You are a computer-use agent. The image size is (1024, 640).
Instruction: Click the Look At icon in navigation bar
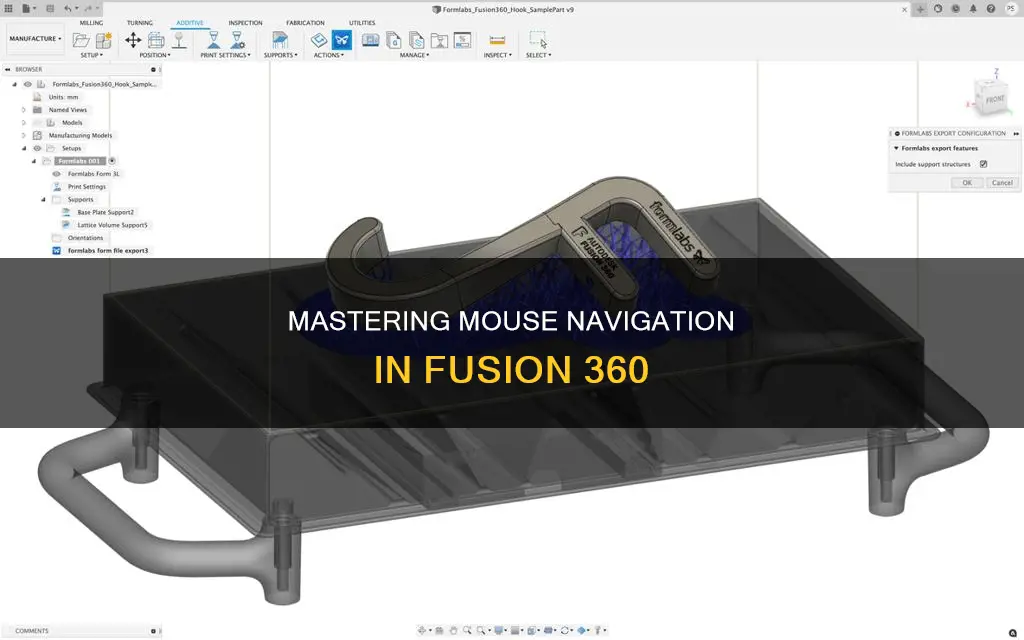[x=439, y=630]
